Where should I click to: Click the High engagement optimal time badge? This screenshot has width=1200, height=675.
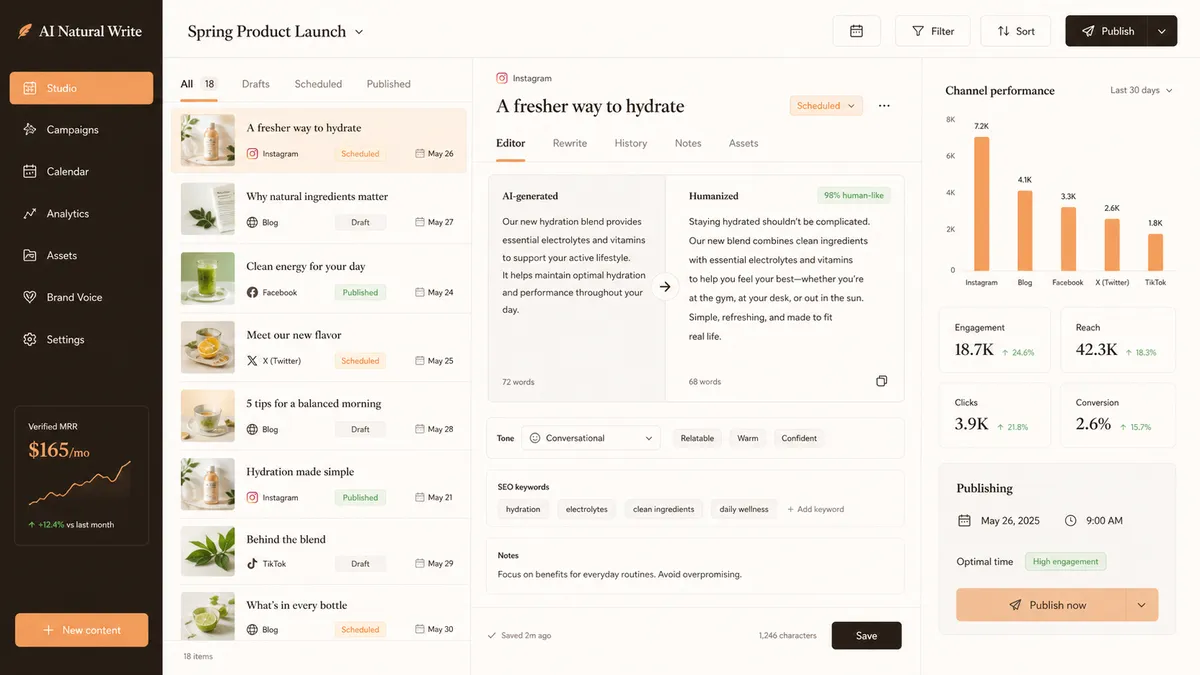point(1066,562)
